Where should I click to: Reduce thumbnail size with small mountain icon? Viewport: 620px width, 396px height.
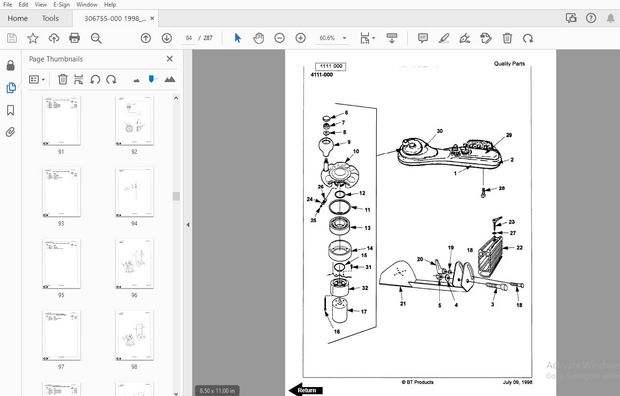pos(136,80)
